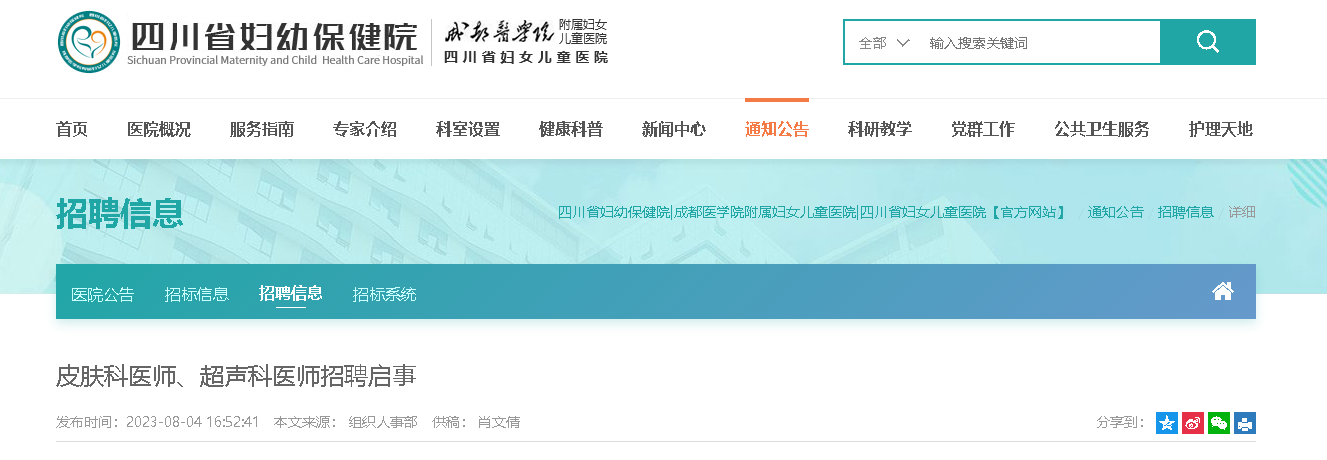Share article to WeChat
Viewport: 1327px width, 460px height.
click(x=1219, y=423)
